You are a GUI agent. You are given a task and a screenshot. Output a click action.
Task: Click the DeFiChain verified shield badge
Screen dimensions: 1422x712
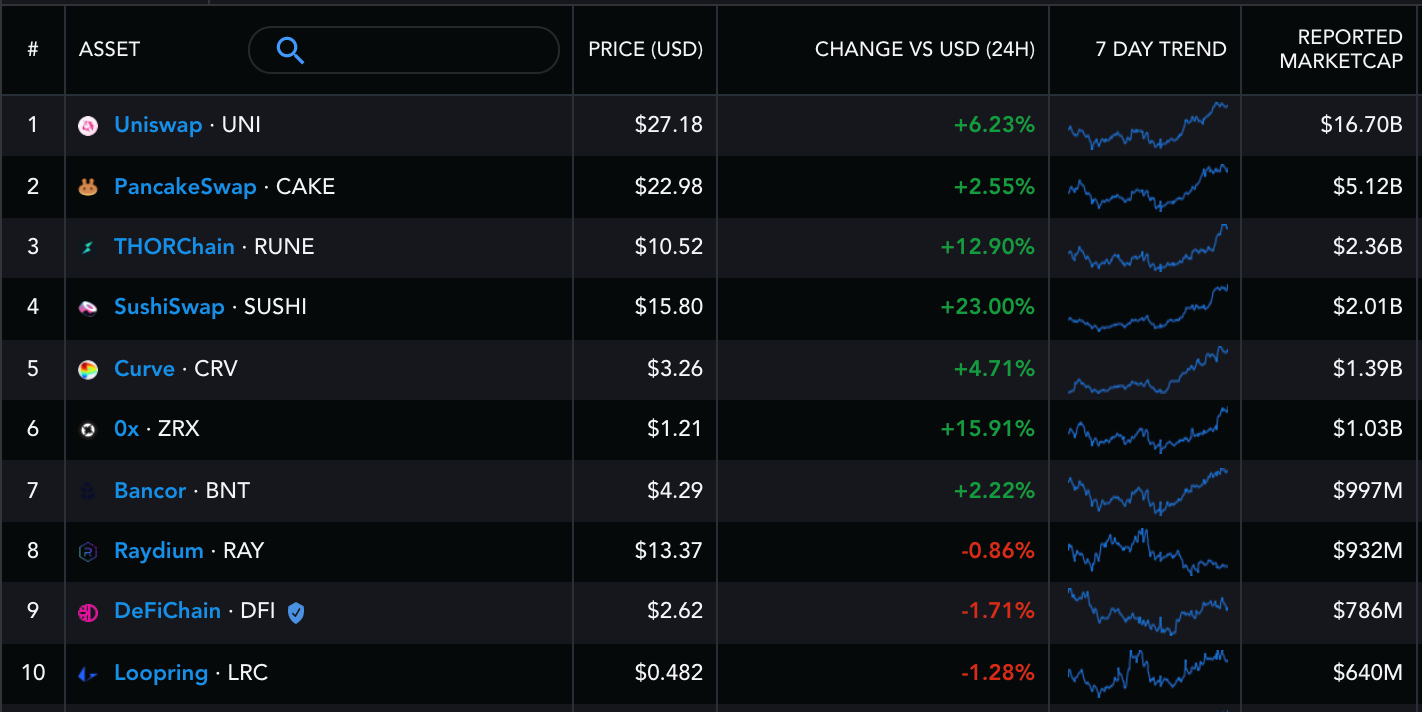point(296,612)
